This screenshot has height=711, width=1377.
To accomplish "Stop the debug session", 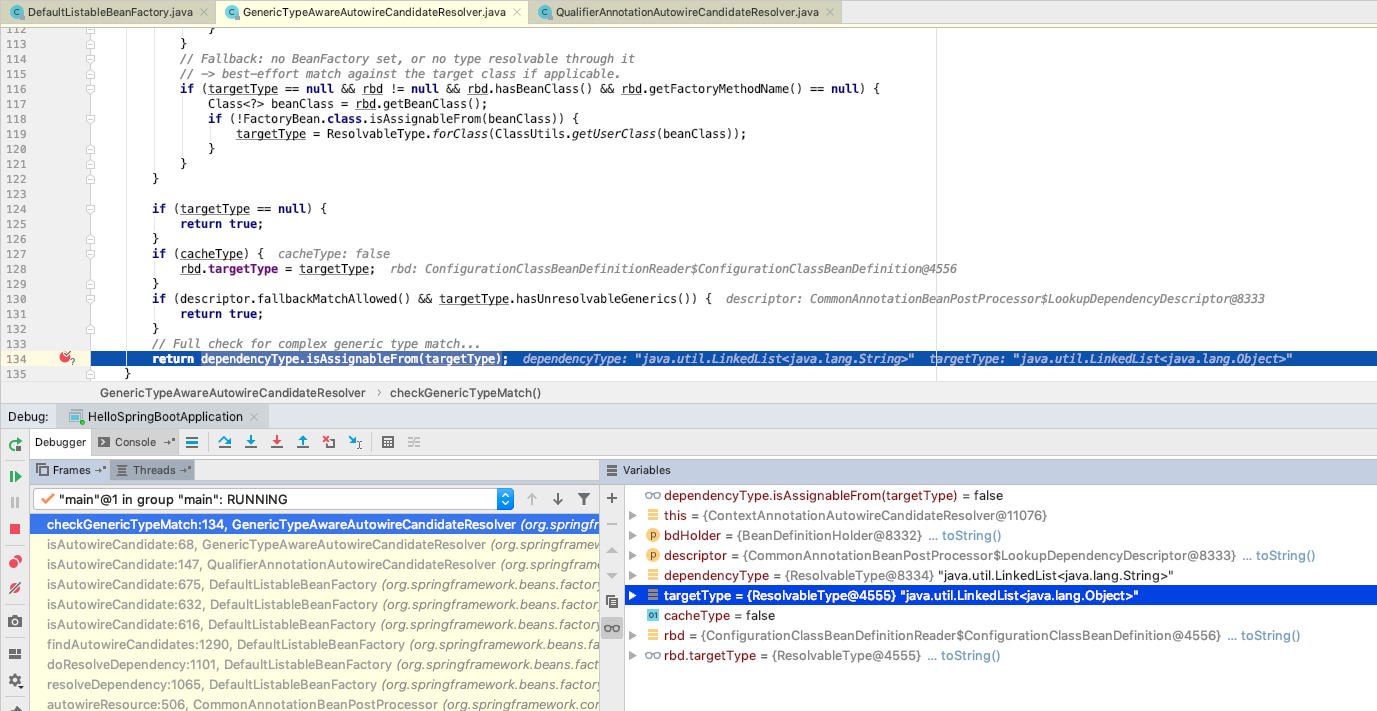I will pos(13,528).
